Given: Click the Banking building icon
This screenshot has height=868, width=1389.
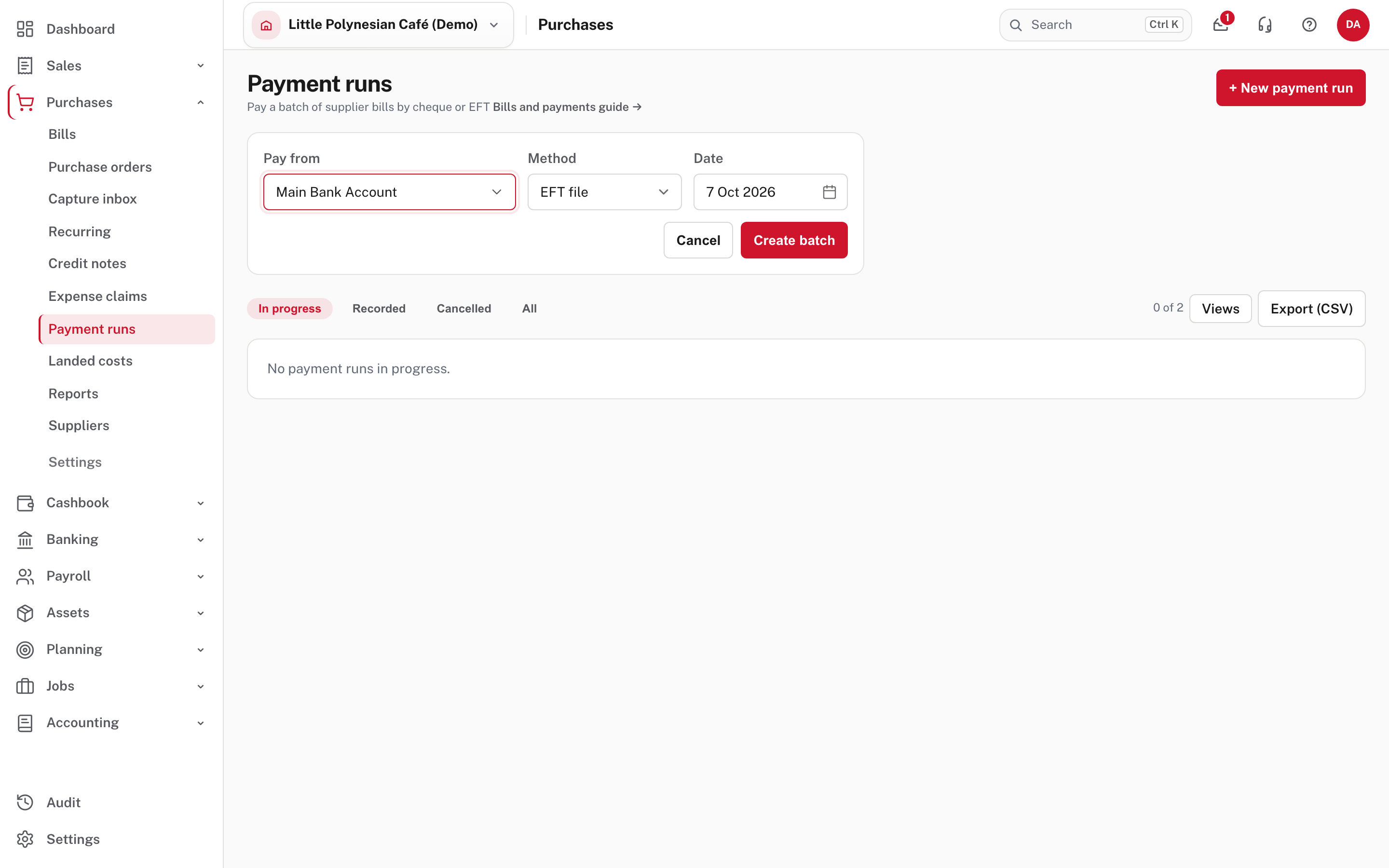Looking at the screenshot, I should [x=25, y=540].
